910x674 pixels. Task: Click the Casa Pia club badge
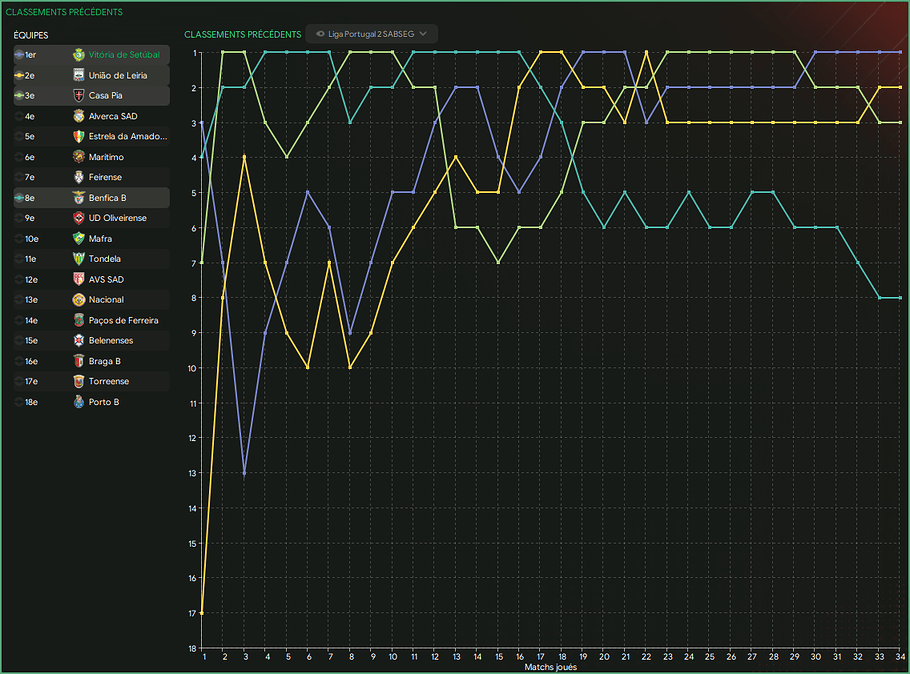tap(79, 96)
